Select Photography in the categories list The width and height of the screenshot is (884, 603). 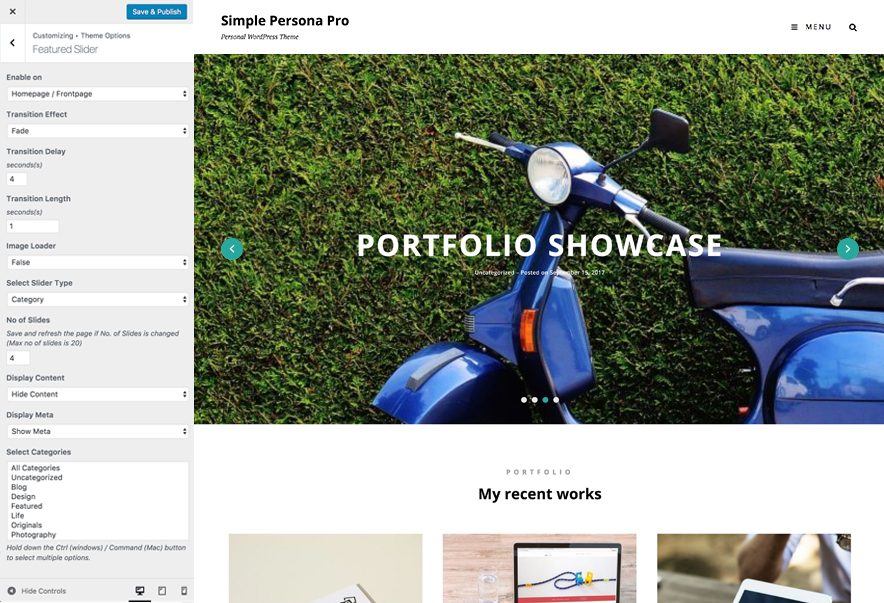coord(34,534)
